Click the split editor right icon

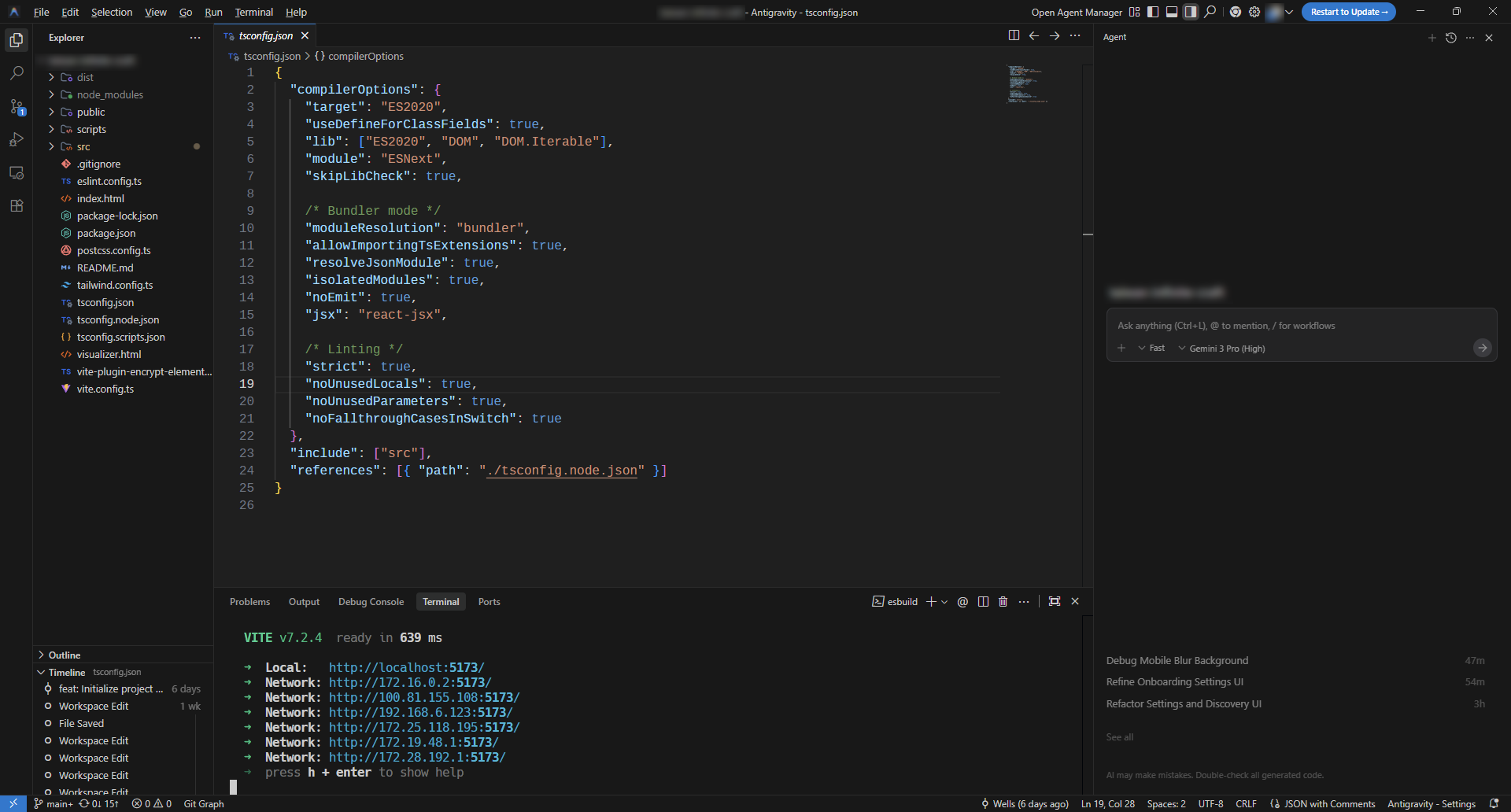[x=1014, y=35]
